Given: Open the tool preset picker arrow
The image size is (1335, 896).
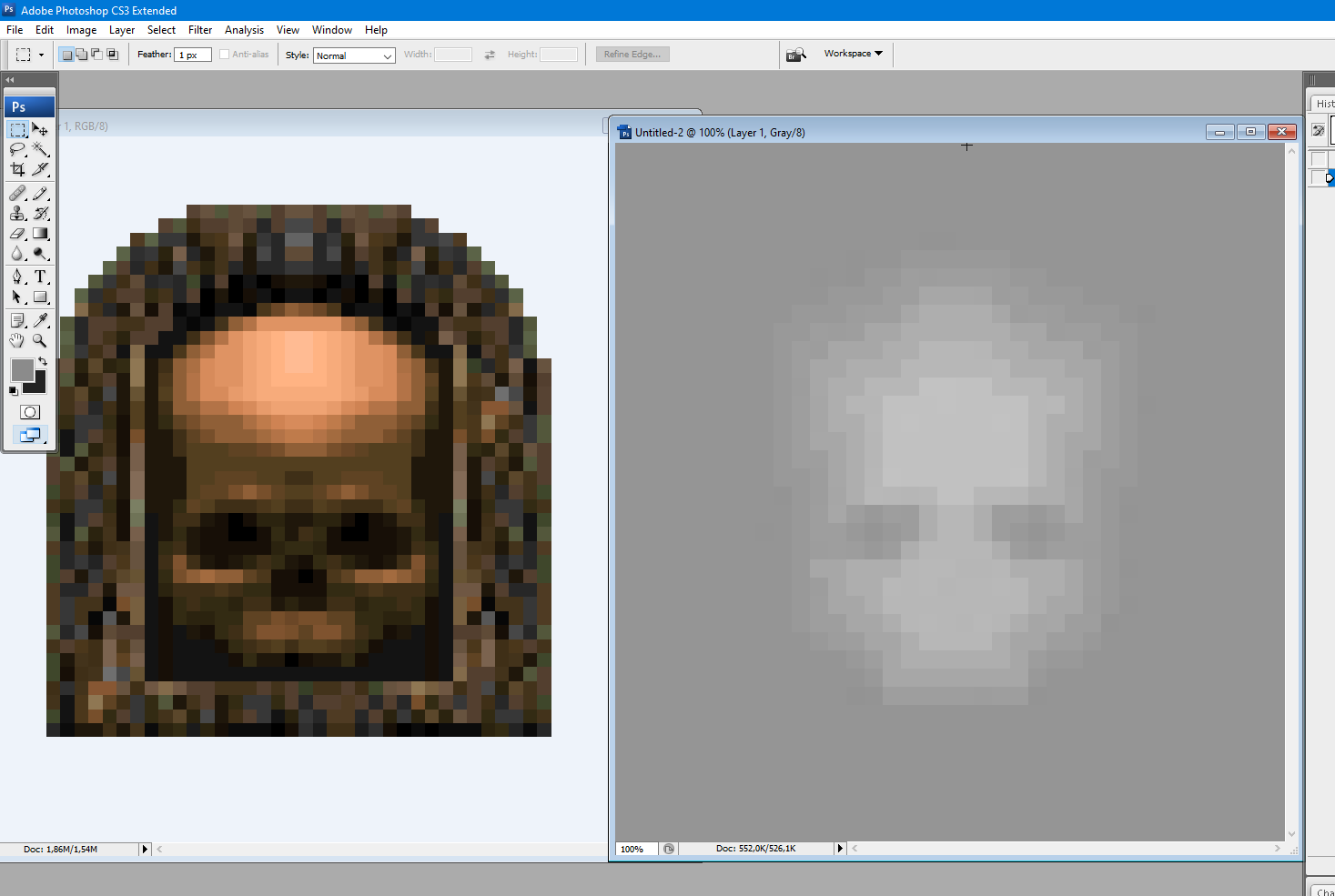Looking at the screenshot, I should coord(41,55).
